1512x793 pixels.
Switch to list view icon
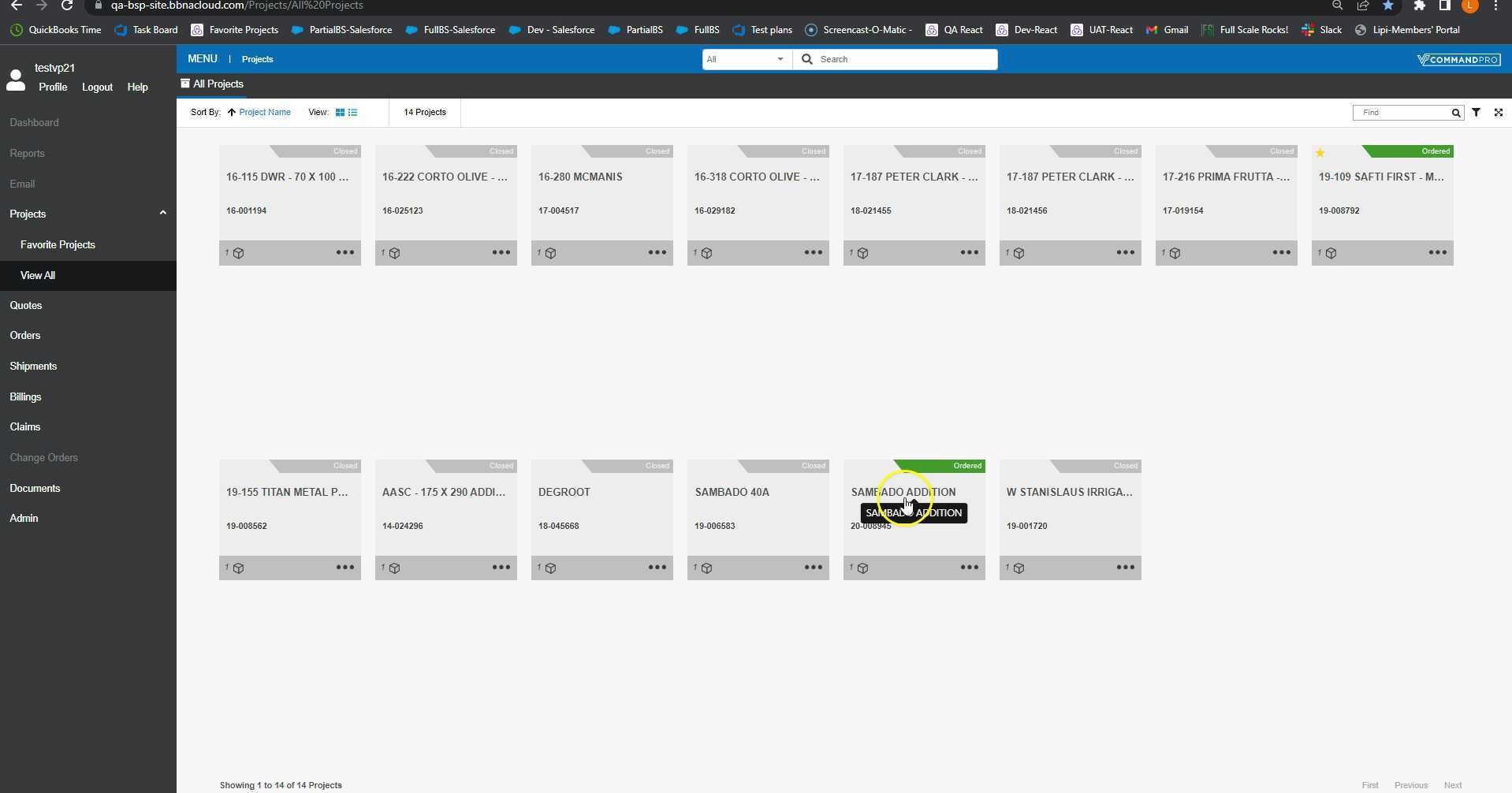coord(352,112)
